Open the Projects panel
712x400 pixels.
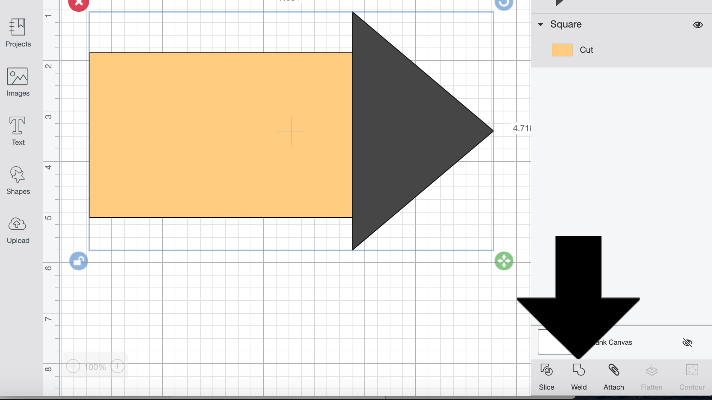(18, 32)
